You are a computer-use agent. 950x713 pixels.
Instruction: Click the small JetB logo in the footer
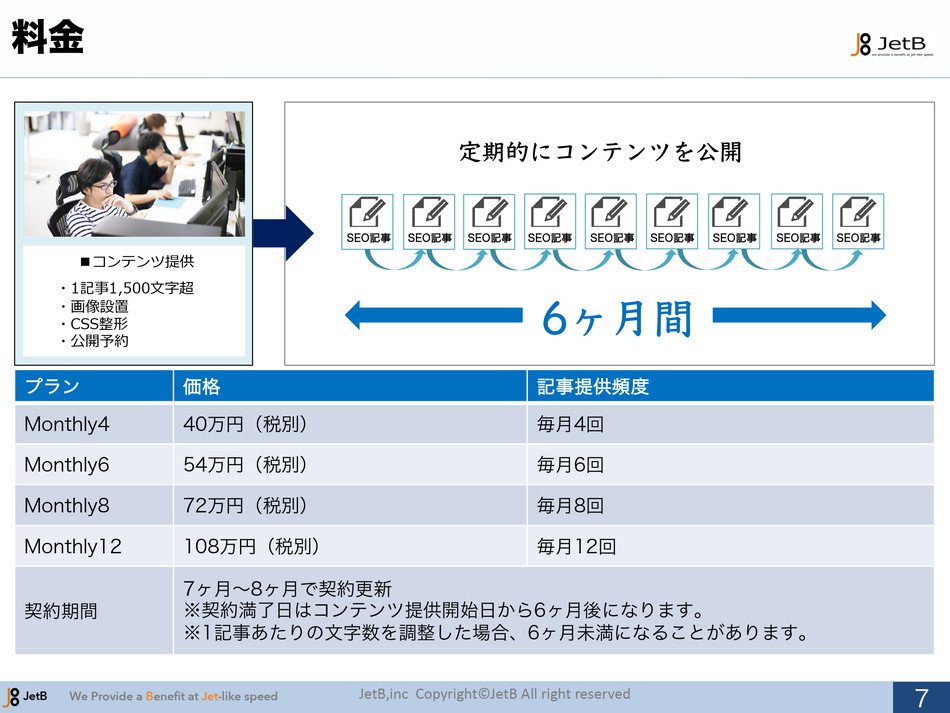[26, 696]
